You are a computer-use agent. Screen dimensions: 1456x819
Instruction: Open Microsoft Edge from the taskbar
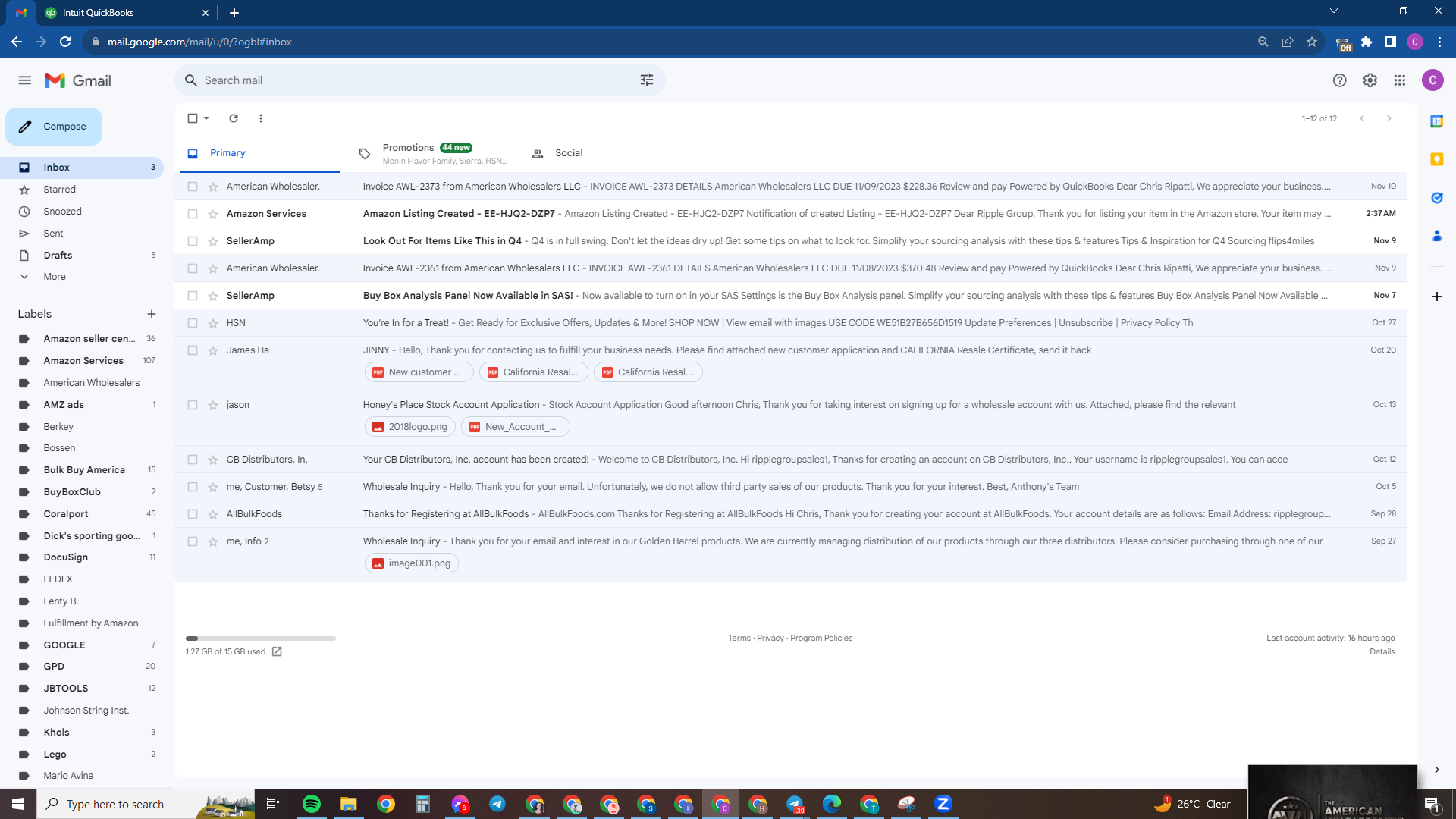tap(832, 804)
